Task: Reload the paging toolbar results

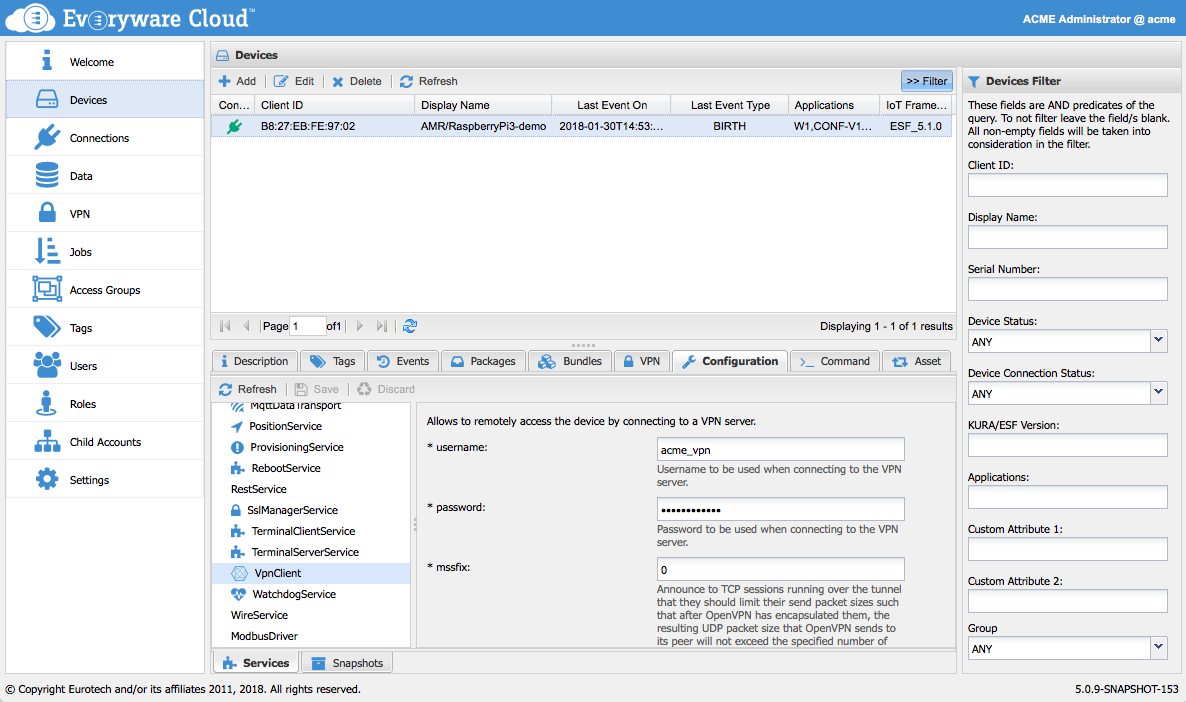Action: pos(410,326)
